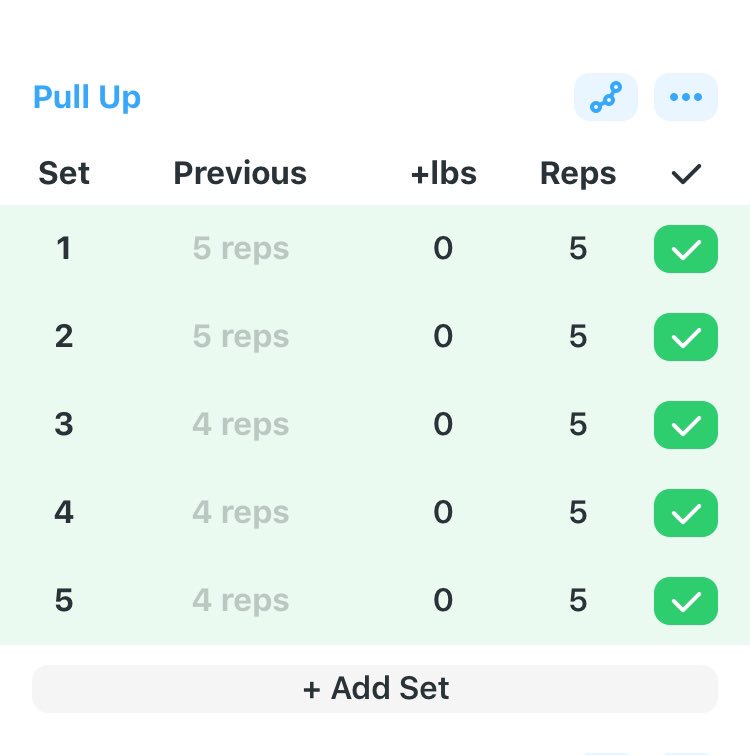Screen dimensions: 750x755
Task: Edit reps field for set 5
Action: tap(578, 601)
